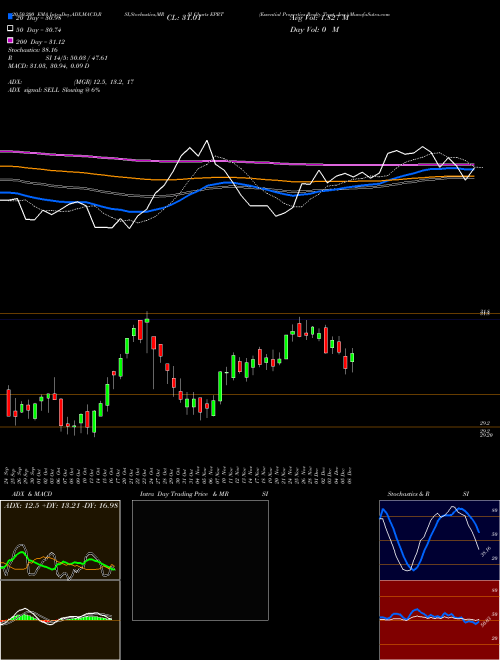
Task: Click the ADX indicator mini chart
Action: point(60,540)
